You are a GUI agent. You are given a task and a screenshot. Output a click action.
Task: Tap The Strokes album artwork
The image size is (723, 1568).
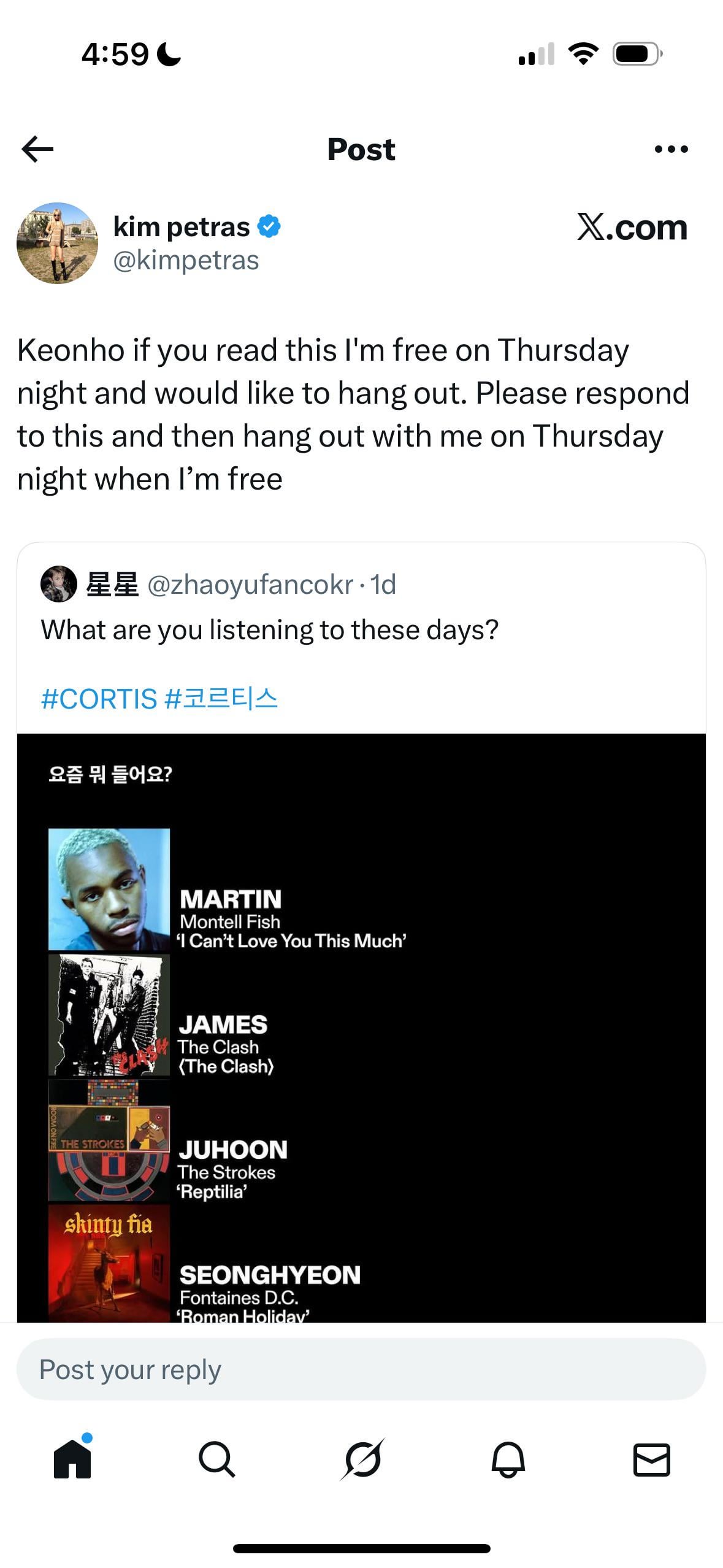(x=109, y=1140)
